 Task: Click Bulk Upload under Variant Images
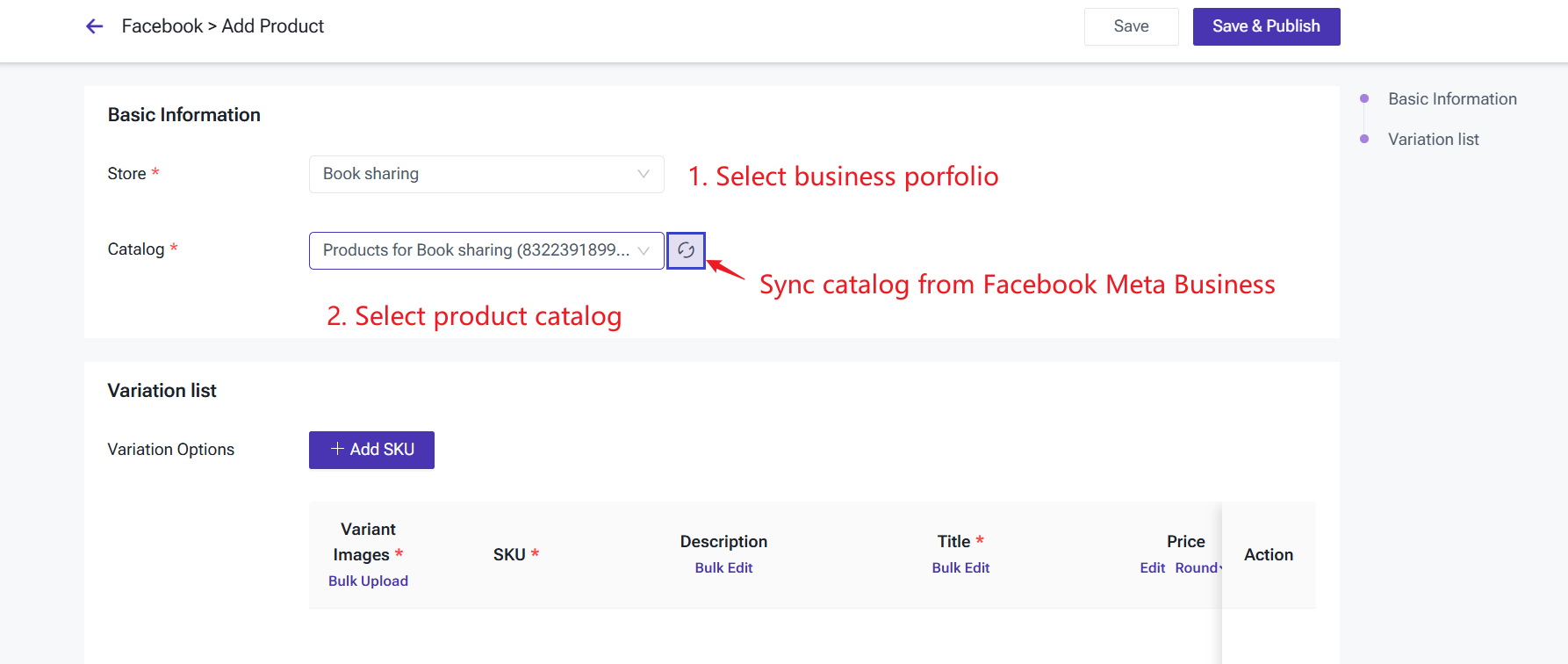coord(368,581)
